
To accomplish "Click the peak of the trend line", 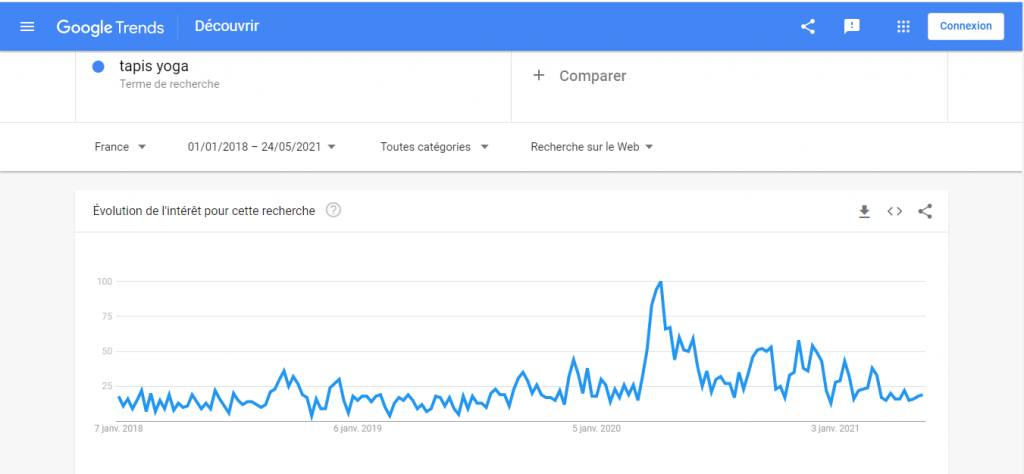I will point(660,282).
